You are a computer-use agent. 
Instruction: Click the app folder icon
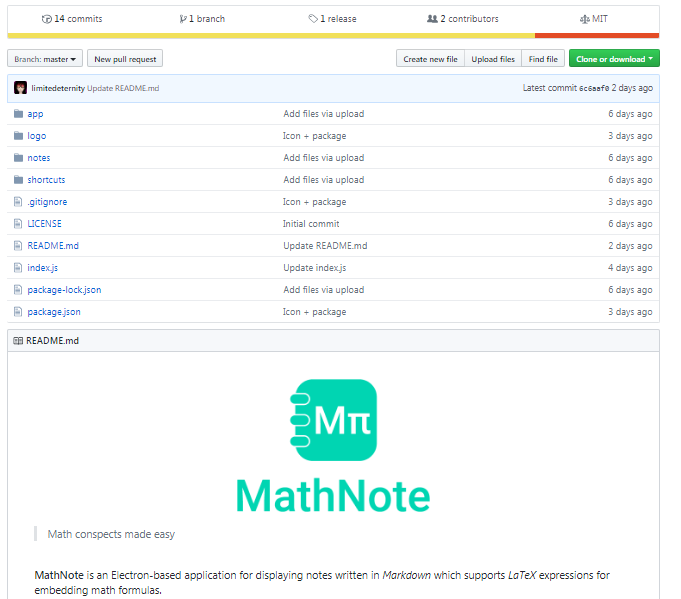[18, 114]
